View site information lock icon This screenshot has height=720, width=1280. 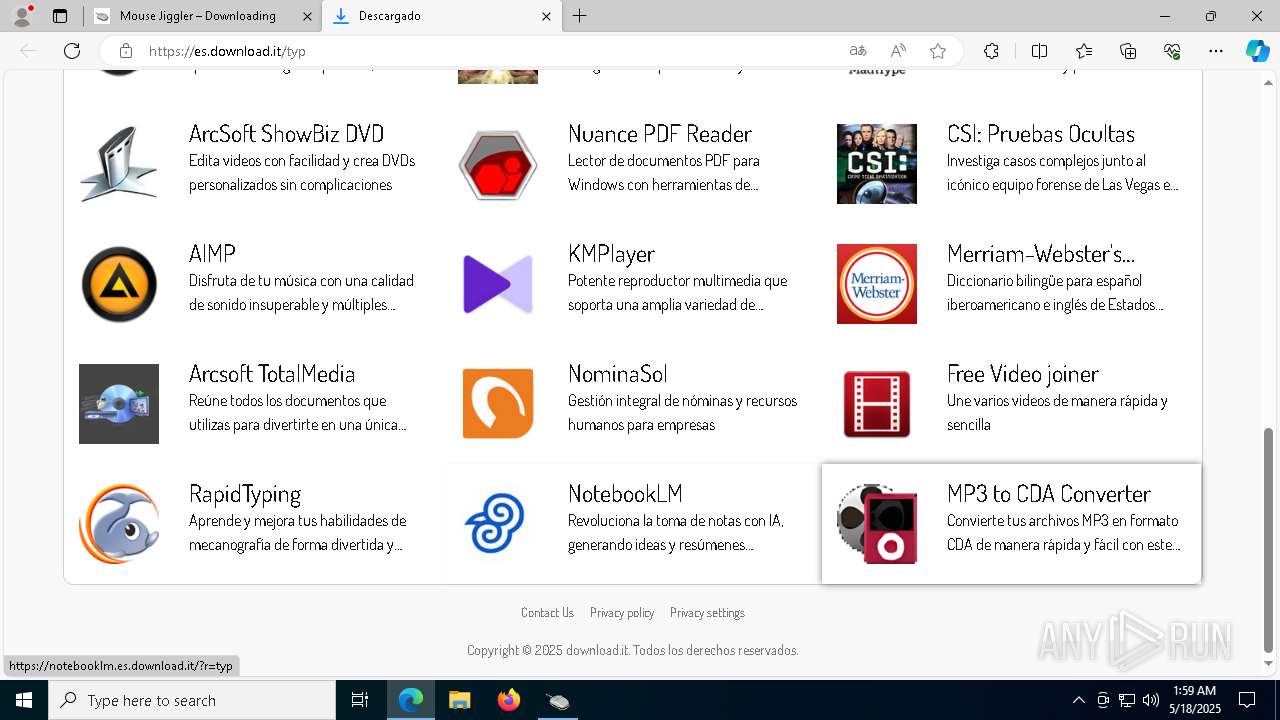tap(126, 51)
